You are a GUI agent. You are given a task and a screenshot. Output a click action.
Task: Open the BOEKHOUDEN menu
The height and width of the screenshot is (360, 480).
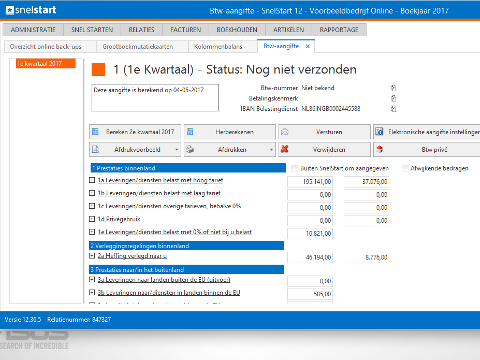(237, 30)
